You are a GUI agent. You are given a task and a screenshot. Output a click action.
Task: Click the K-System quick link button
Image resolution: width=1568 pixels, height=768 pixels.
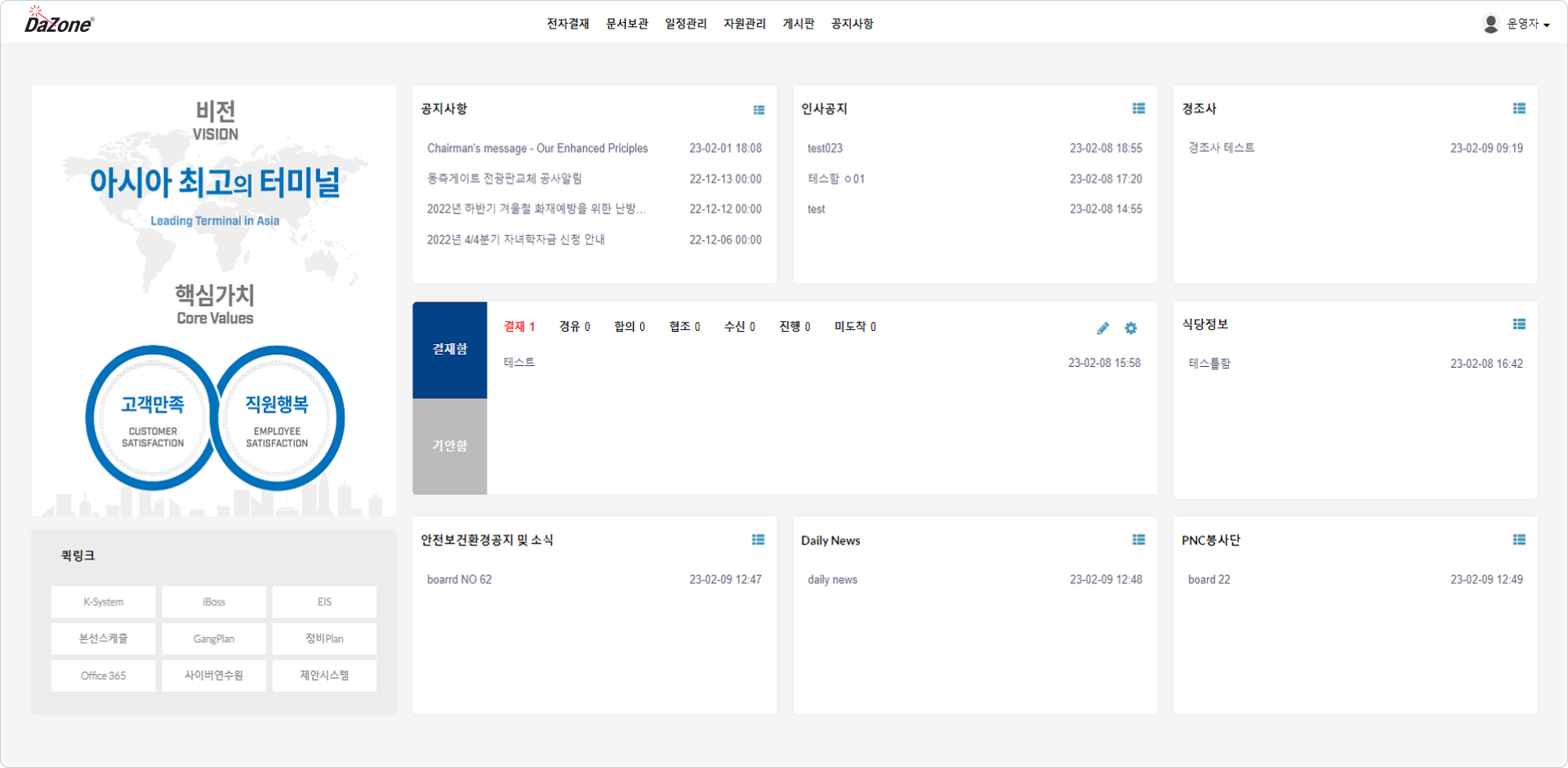click(x=104, y=602)
